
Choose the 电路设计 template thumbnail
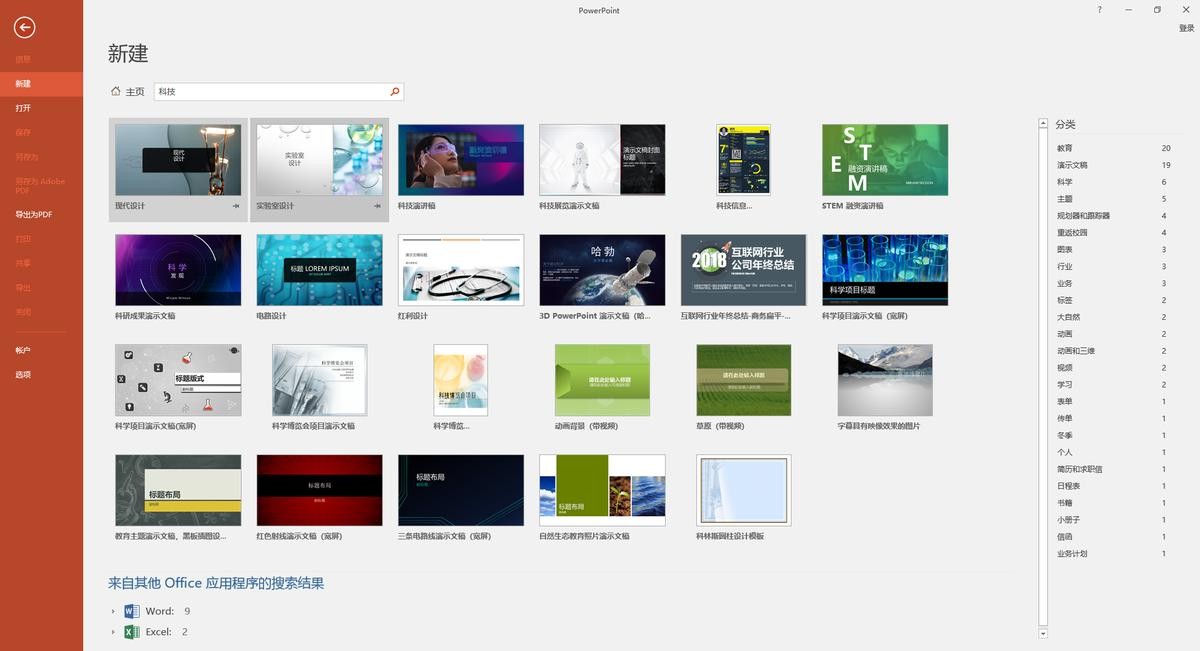click(319, 270)
